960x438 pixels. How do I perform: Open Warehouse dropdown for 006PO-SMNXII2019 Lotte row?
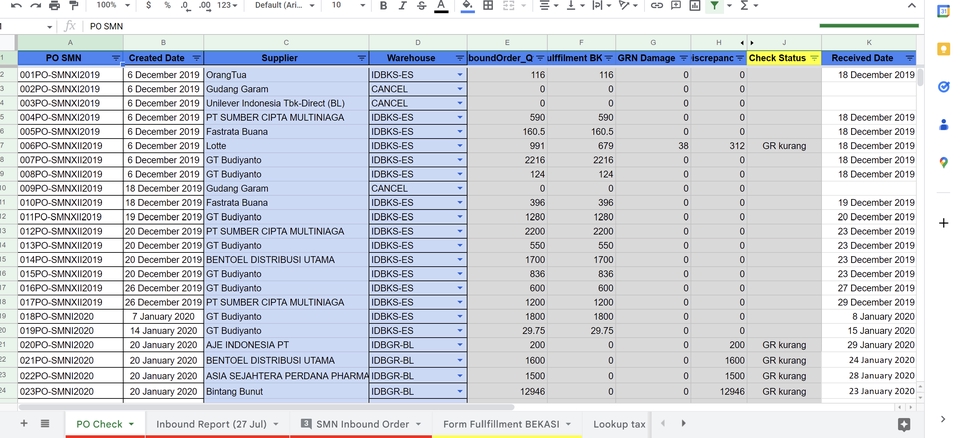pyautogui.click(x=460, y=146)
